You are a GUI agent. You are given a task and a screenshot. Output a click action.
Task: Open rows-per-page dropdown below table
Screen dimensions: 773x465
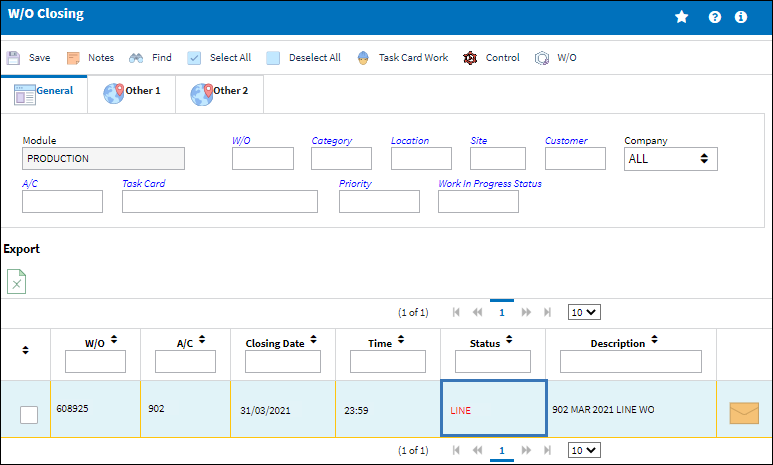tap(584, 450)
